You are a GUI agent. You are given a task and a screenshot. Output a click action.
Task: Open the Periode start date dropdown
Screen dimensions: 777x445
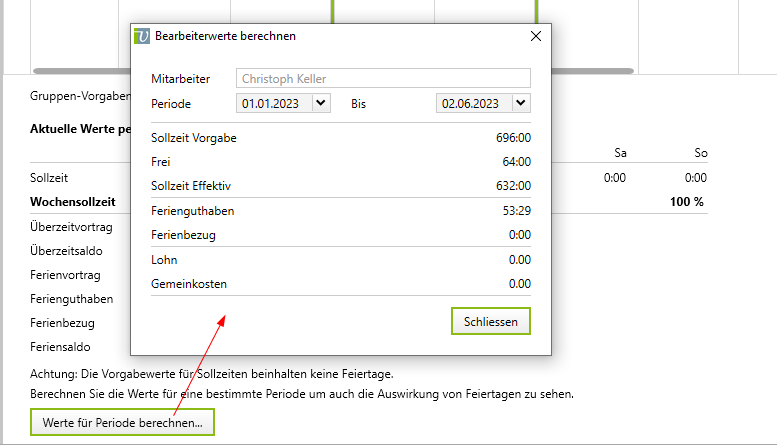(320, 103)
